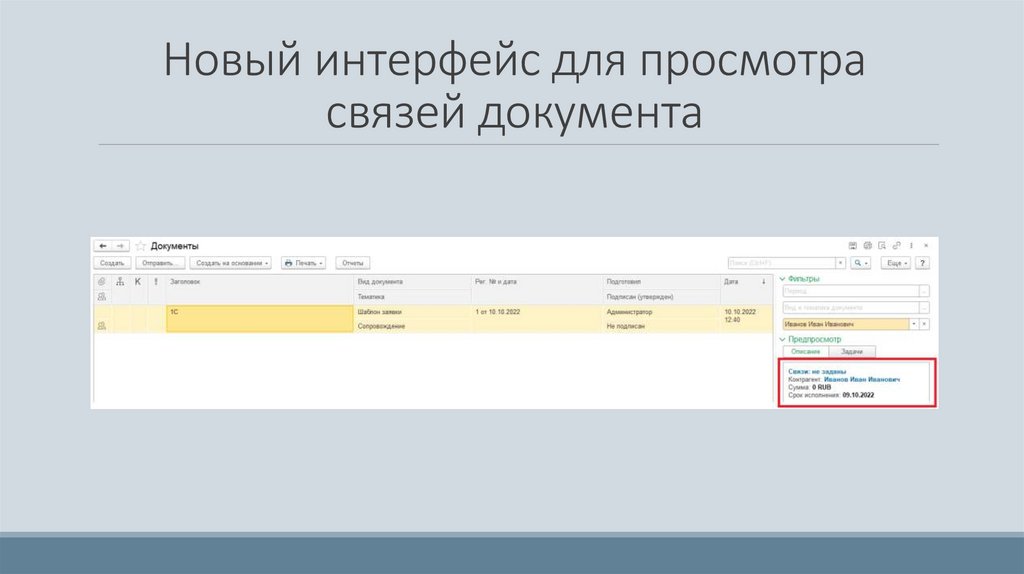Sort by the exclamation mark column
1024x574 pixels.
pyautogui.click(x=155, y=281)
